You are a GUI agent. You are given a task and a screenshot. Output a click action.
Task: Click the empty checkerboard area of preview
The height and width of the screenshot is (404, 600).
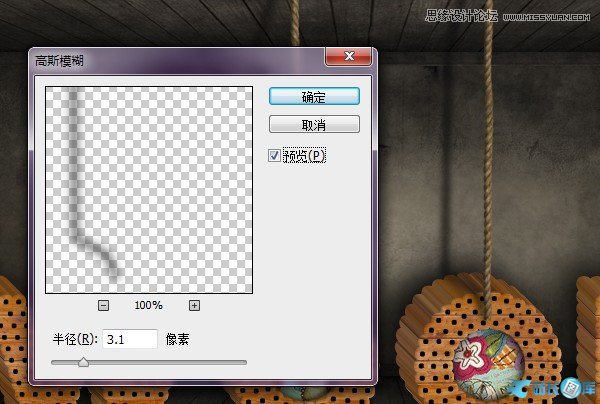tap(180, 180)
